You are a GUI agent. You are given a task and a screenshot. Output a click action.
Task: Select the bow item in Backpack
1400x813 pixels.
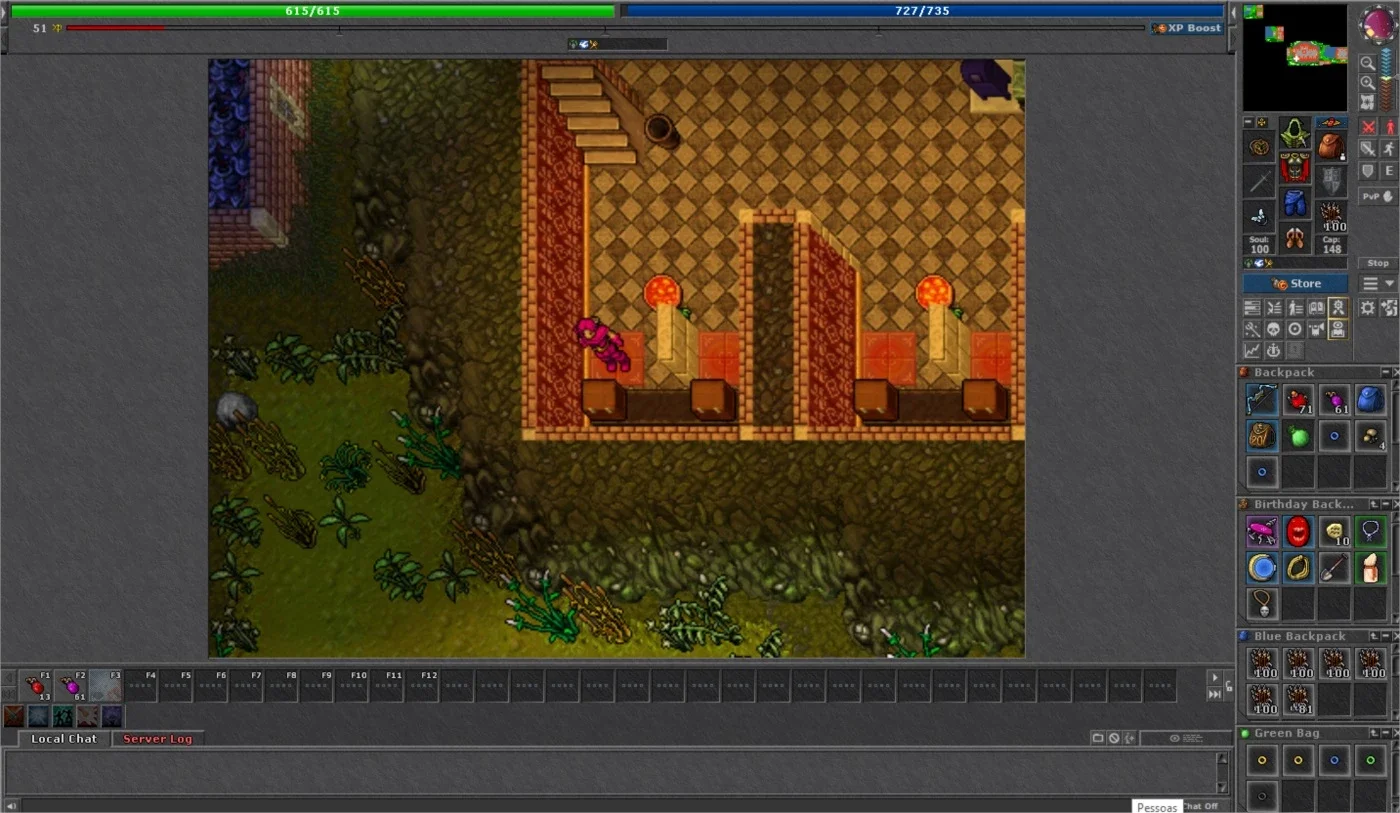1262,400
